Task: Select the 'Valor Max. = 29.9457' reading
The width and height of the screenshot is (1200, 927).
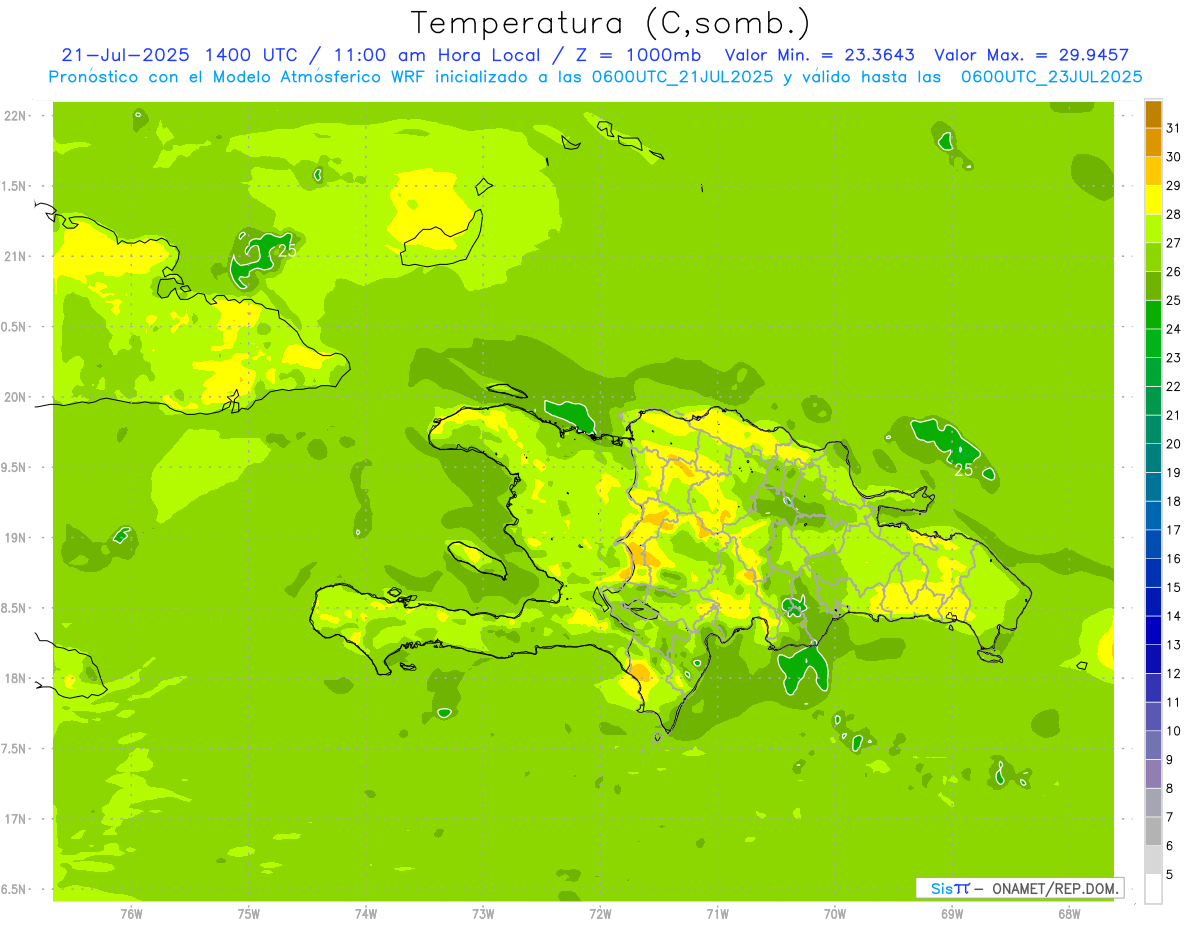Action: click(1032, 55)
